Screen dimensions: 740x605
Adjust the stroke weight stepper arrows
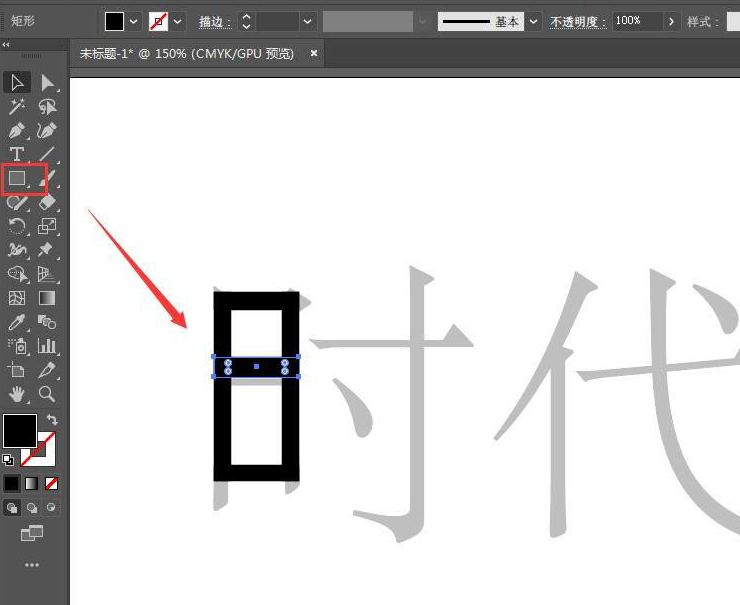click(x=246, y=22)
